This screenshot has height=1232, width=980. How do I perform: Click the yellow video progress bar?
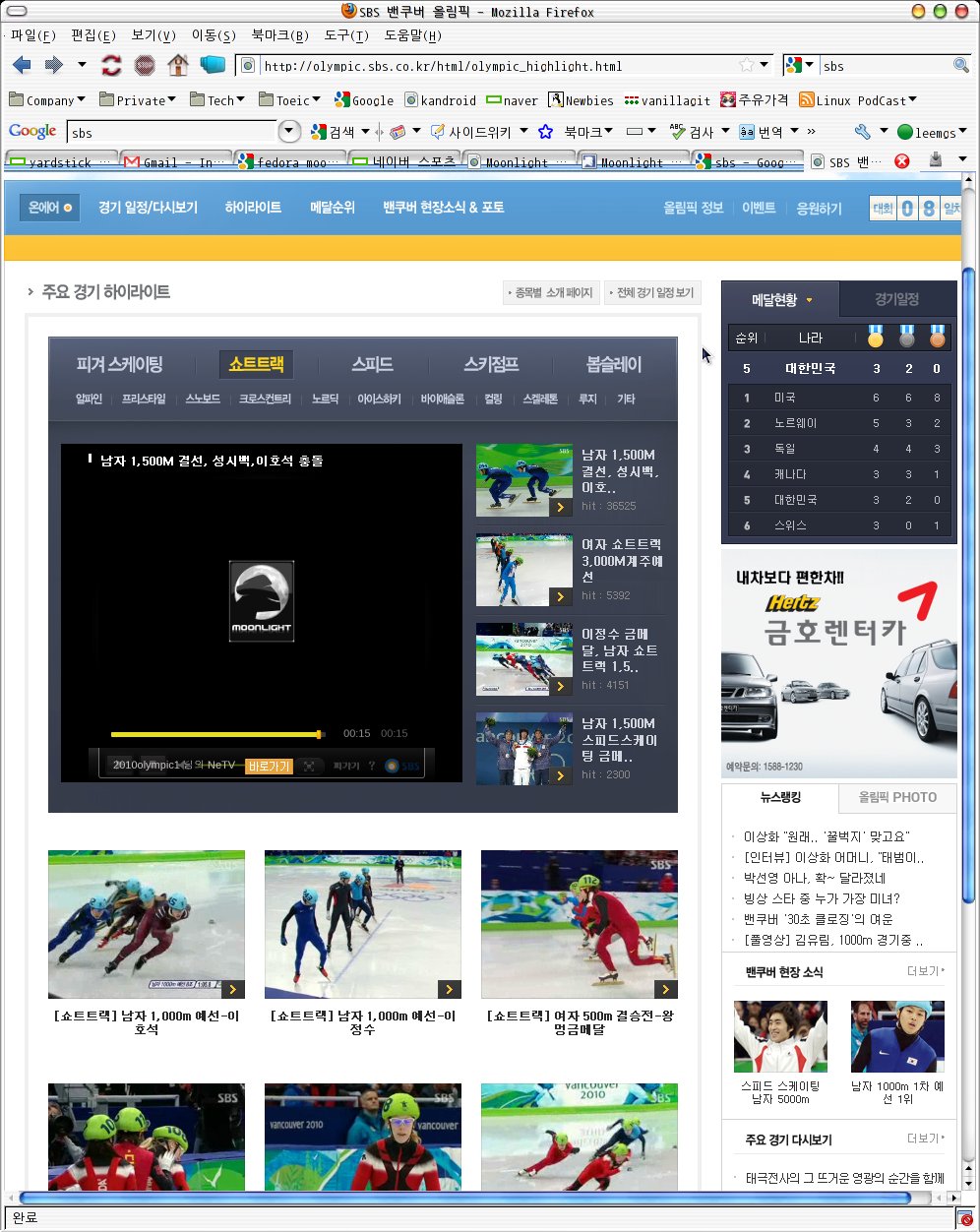pos(217,734)
